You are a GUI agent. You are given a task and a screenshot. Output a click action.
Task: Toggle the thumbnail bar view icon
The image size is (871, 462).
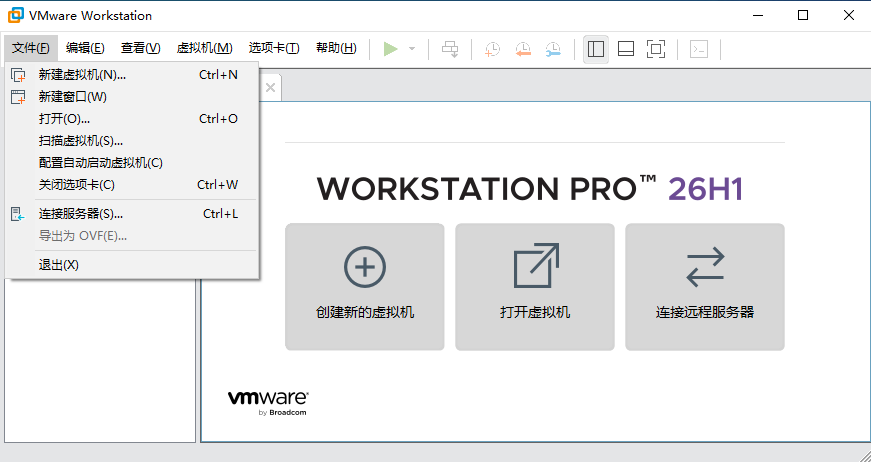[x=626, y=49]
